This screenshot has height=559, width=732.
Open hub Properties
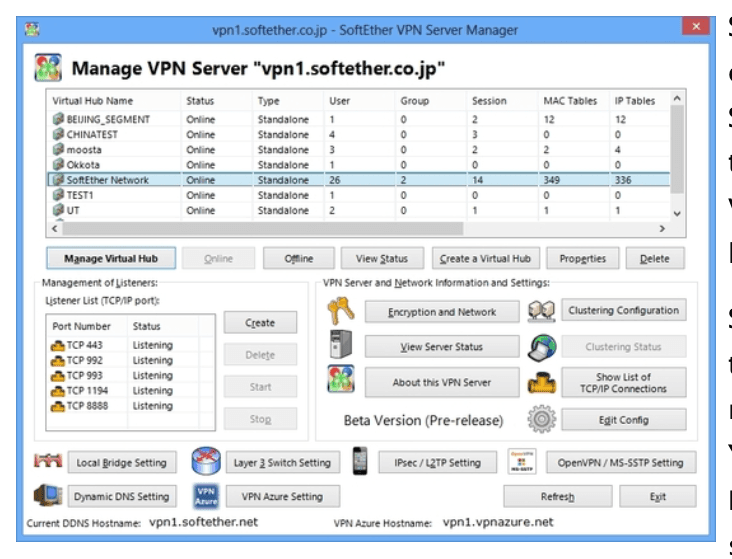pyautogui.click(x=583, y=258)
